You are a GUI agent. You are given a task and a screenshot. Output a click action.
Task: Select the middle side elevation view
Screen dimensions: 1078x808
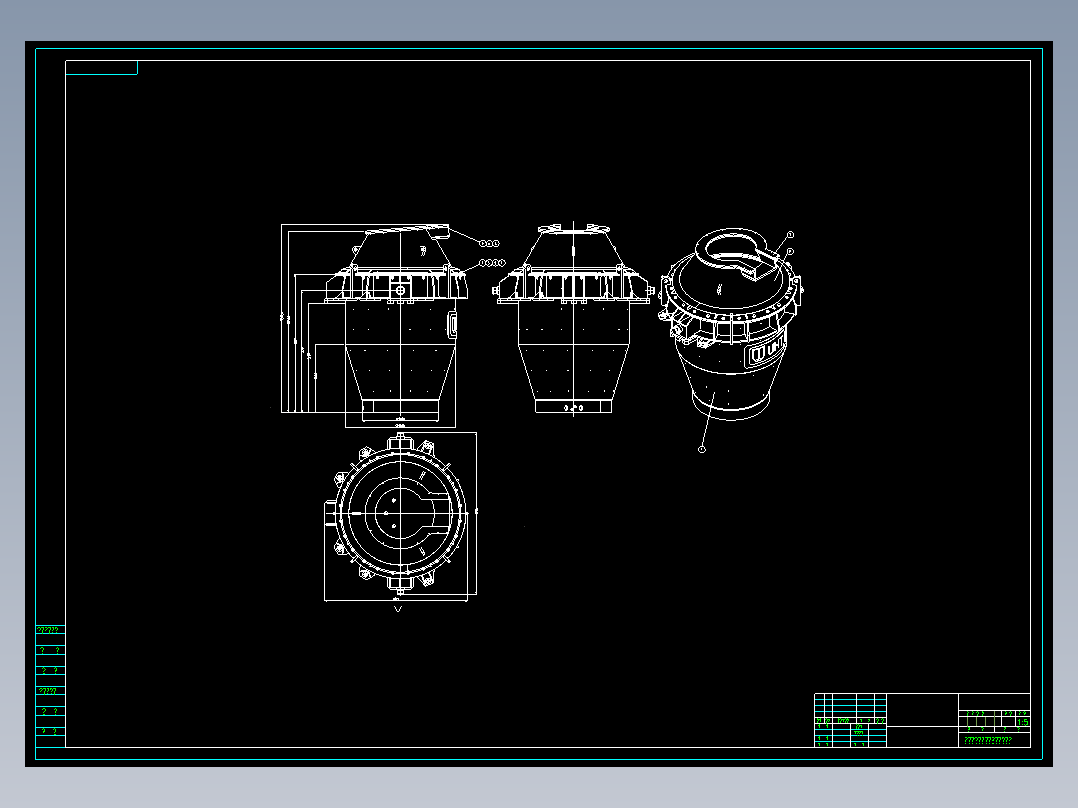(573, 318)
